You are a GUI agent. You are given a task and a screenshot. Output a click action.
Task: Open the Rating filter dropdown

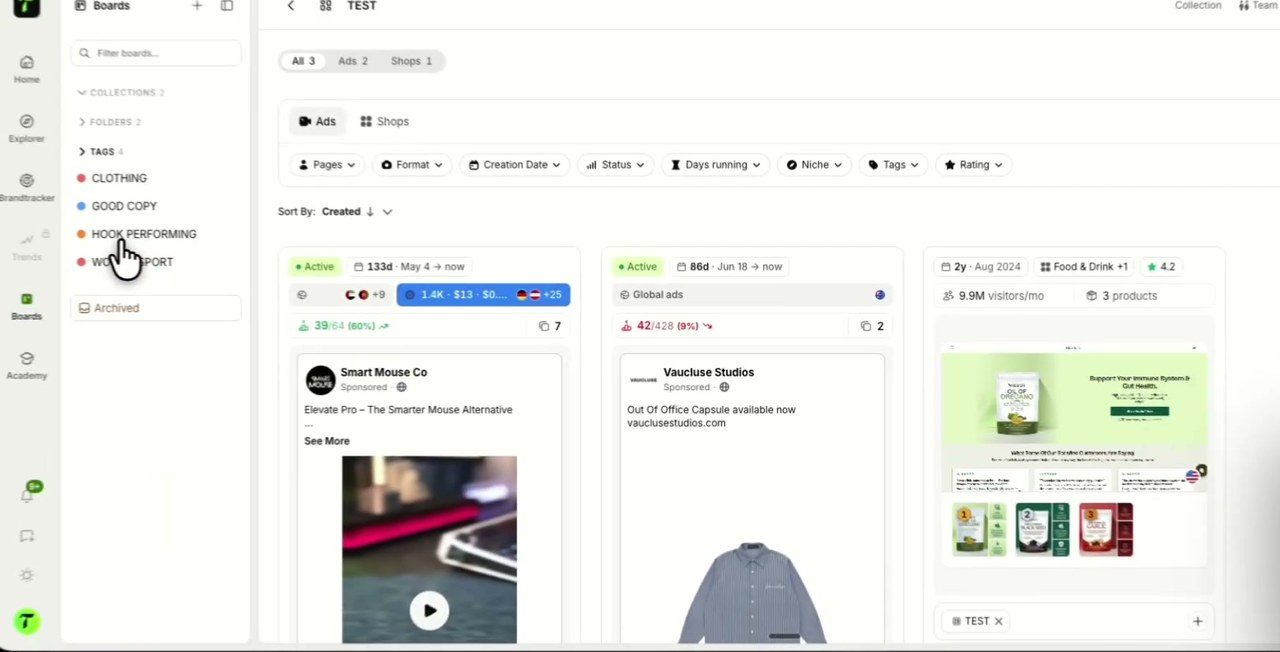pos(974,165)
